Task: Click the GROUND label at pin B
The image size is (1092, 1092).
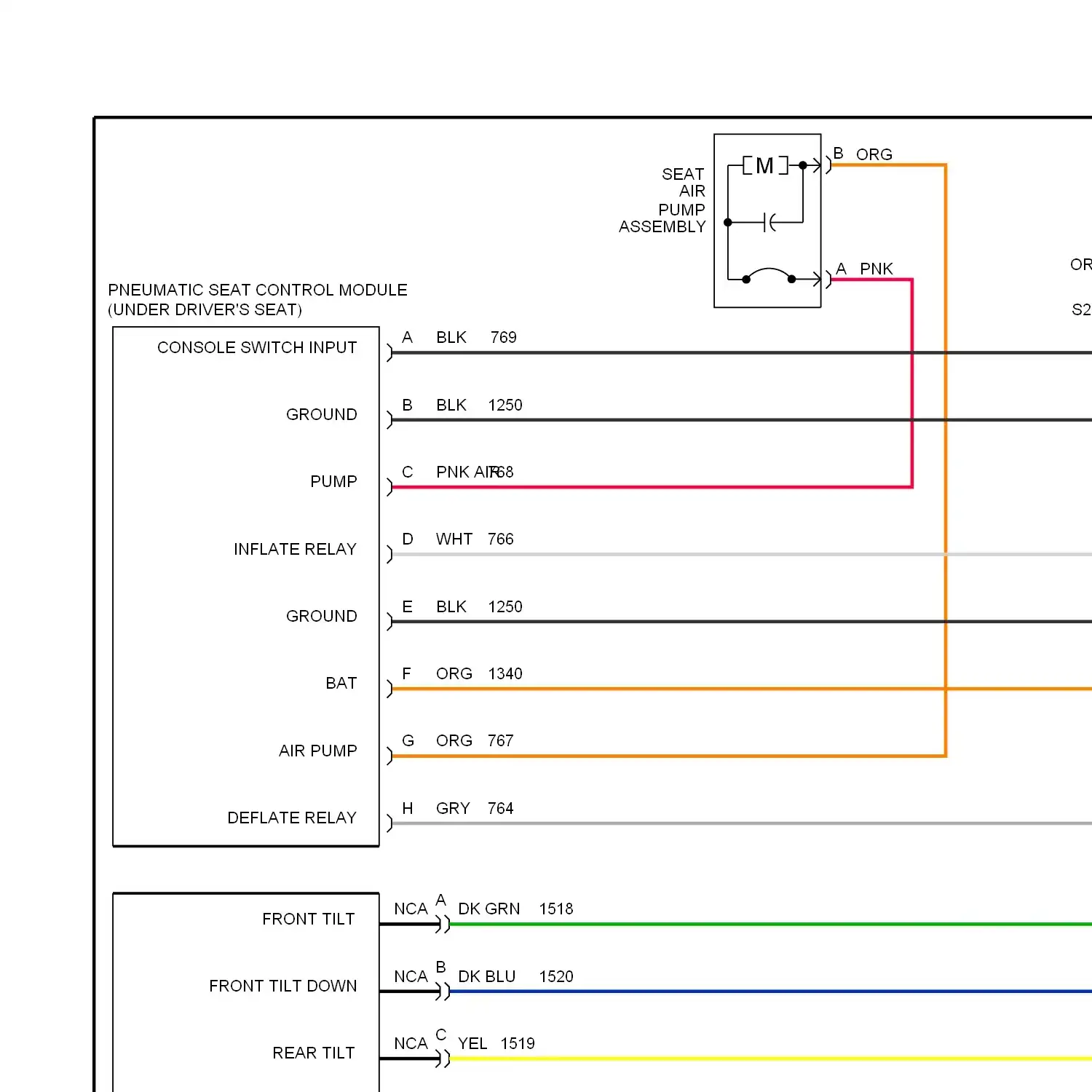Action: (322, 414)
